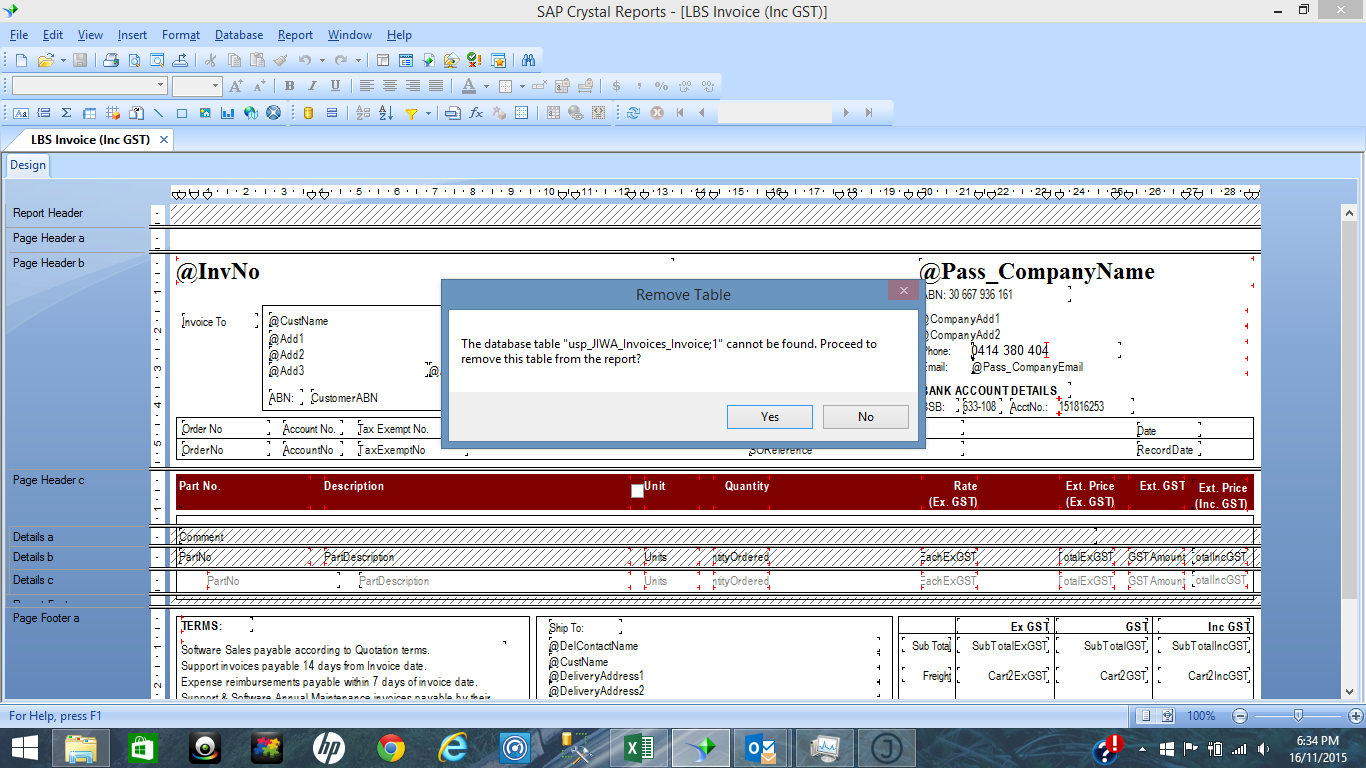Expand the font name combo box
Image resolution: width=1366 pixels, height=768 pixels.
pyautogui.click(x=160, y=86)
